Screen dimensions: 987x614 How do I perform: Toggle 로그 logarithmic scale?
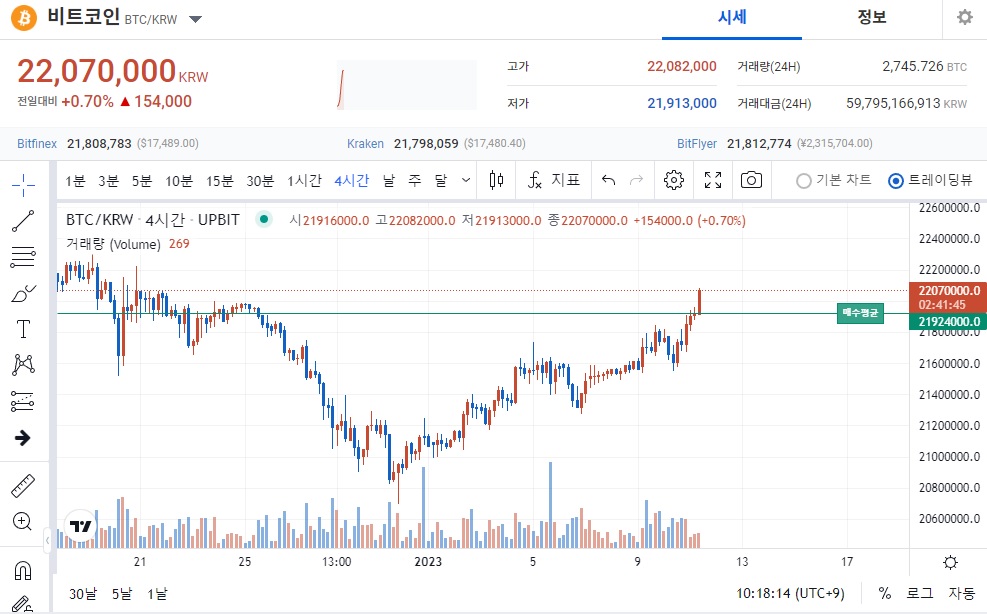pos(919,593)
